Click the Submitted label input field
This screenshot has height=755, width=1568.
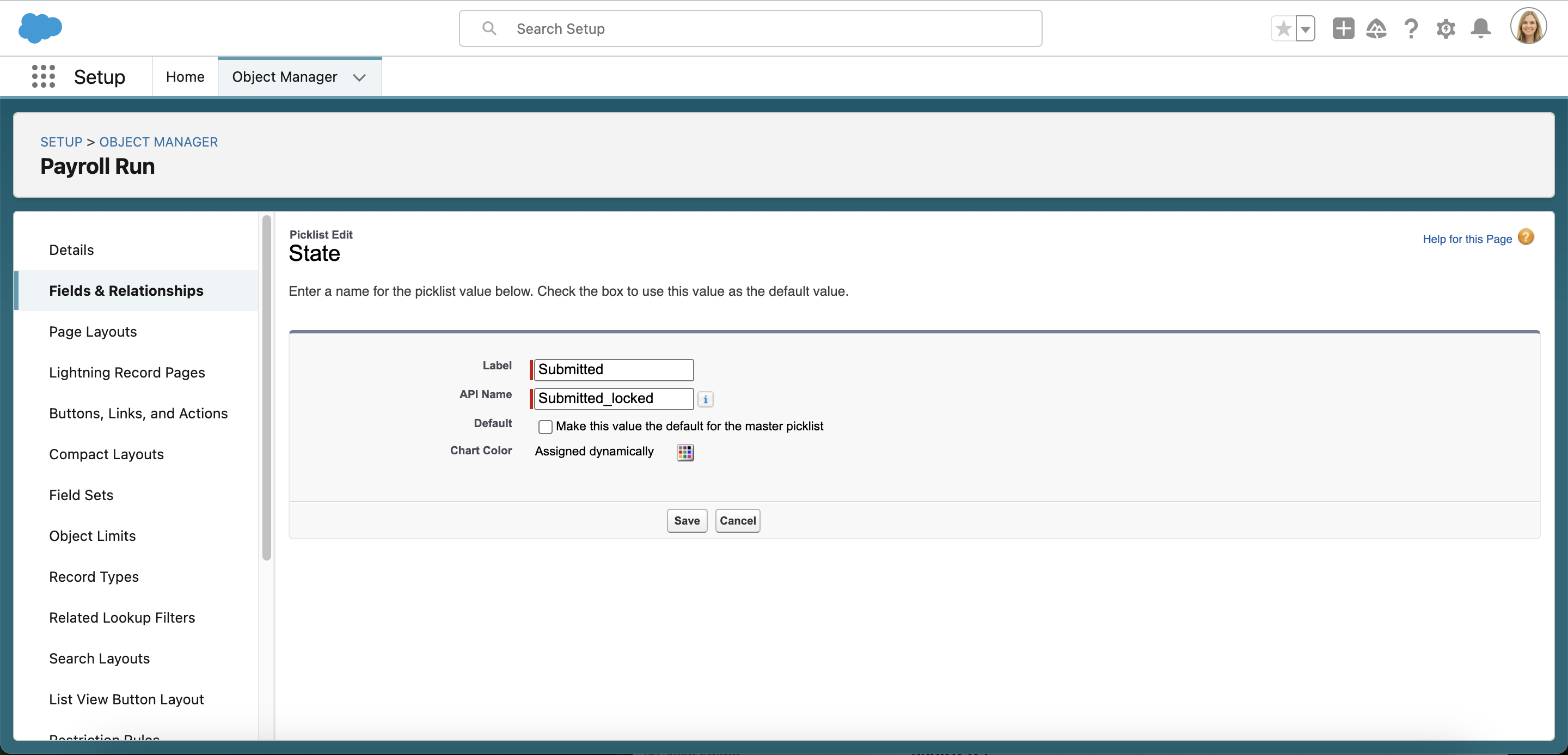612,369
